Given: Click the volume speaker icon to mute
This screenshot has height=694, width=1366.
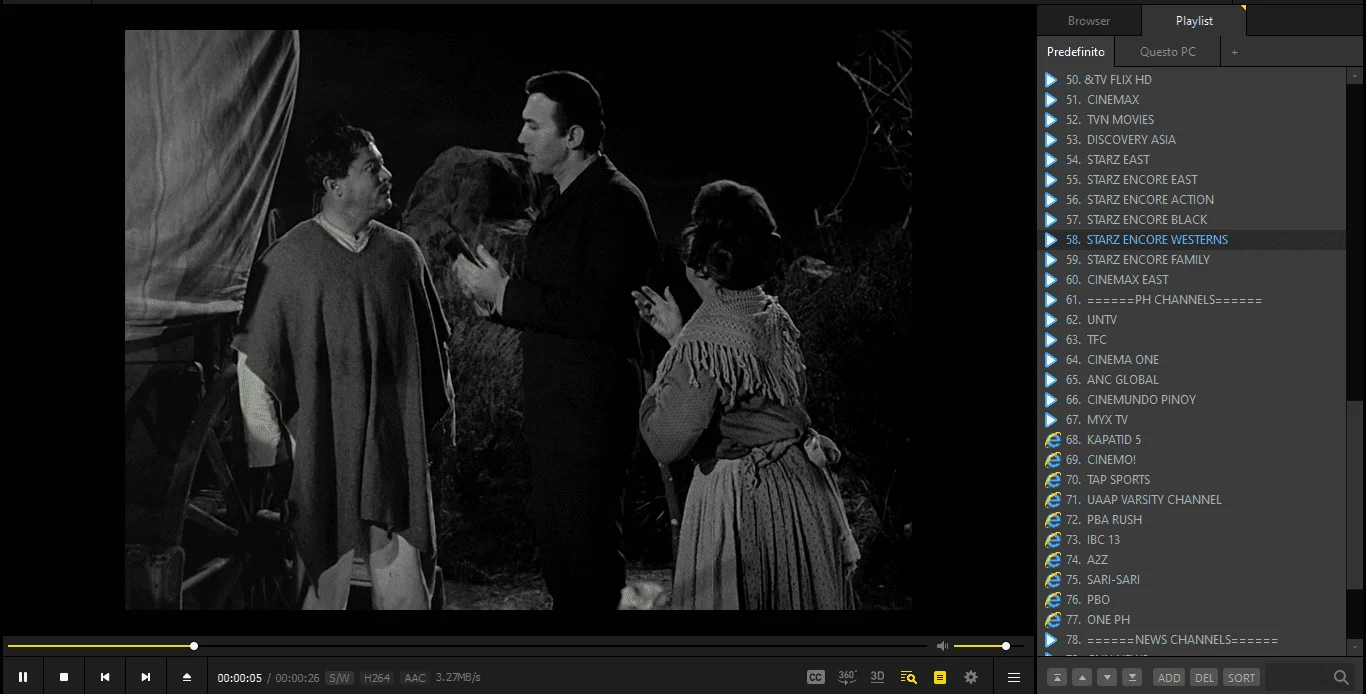Looking at the screenshot, I should [x=942, y=646].
